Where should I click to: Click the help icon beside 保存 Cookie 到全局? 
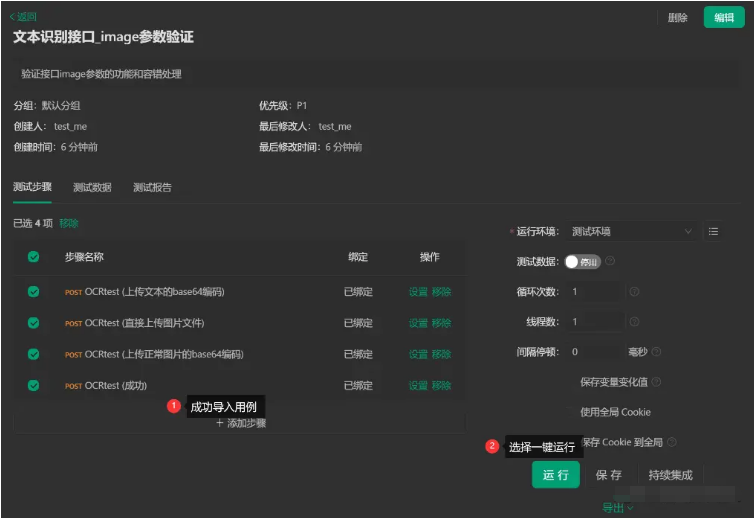671,442
